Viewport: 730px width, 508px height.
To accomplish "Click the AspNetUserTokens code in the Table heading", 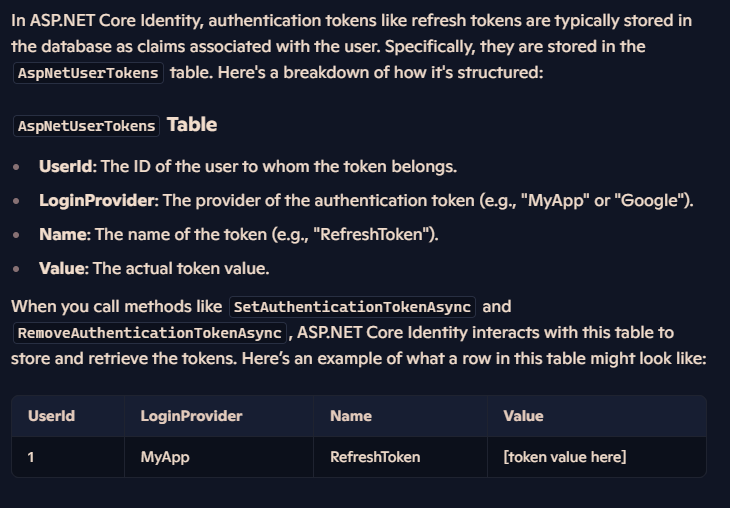I will point(87,126).
